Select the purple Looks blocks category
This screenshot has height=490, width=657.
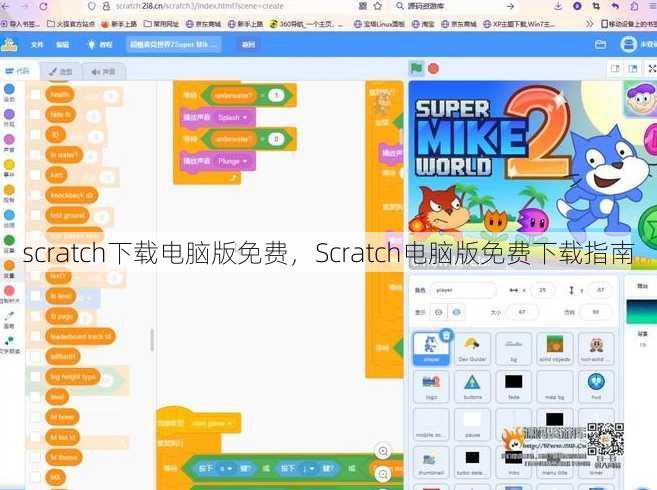9,117
